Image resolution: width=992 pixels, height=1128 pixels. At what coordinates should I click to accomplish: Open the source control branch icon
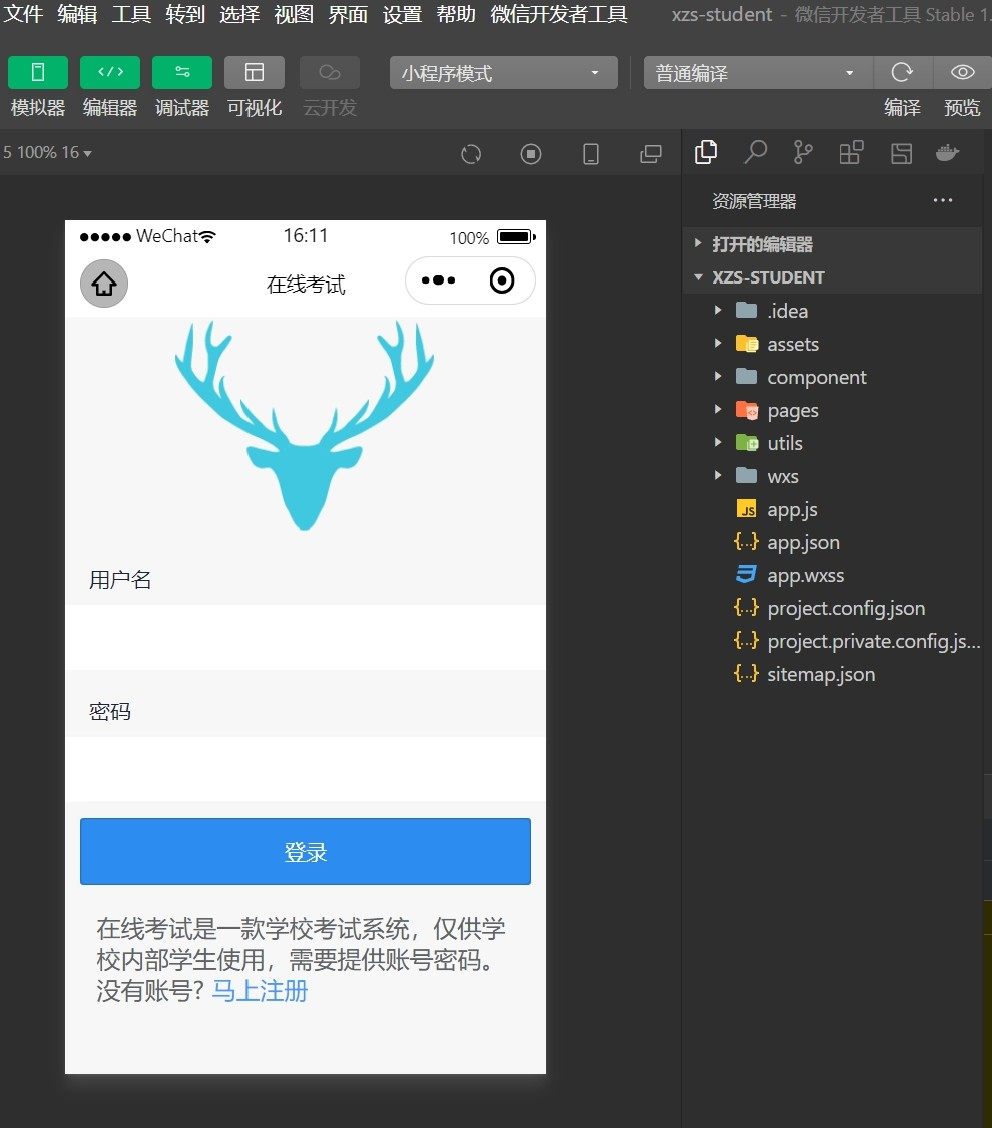(803, 152)
